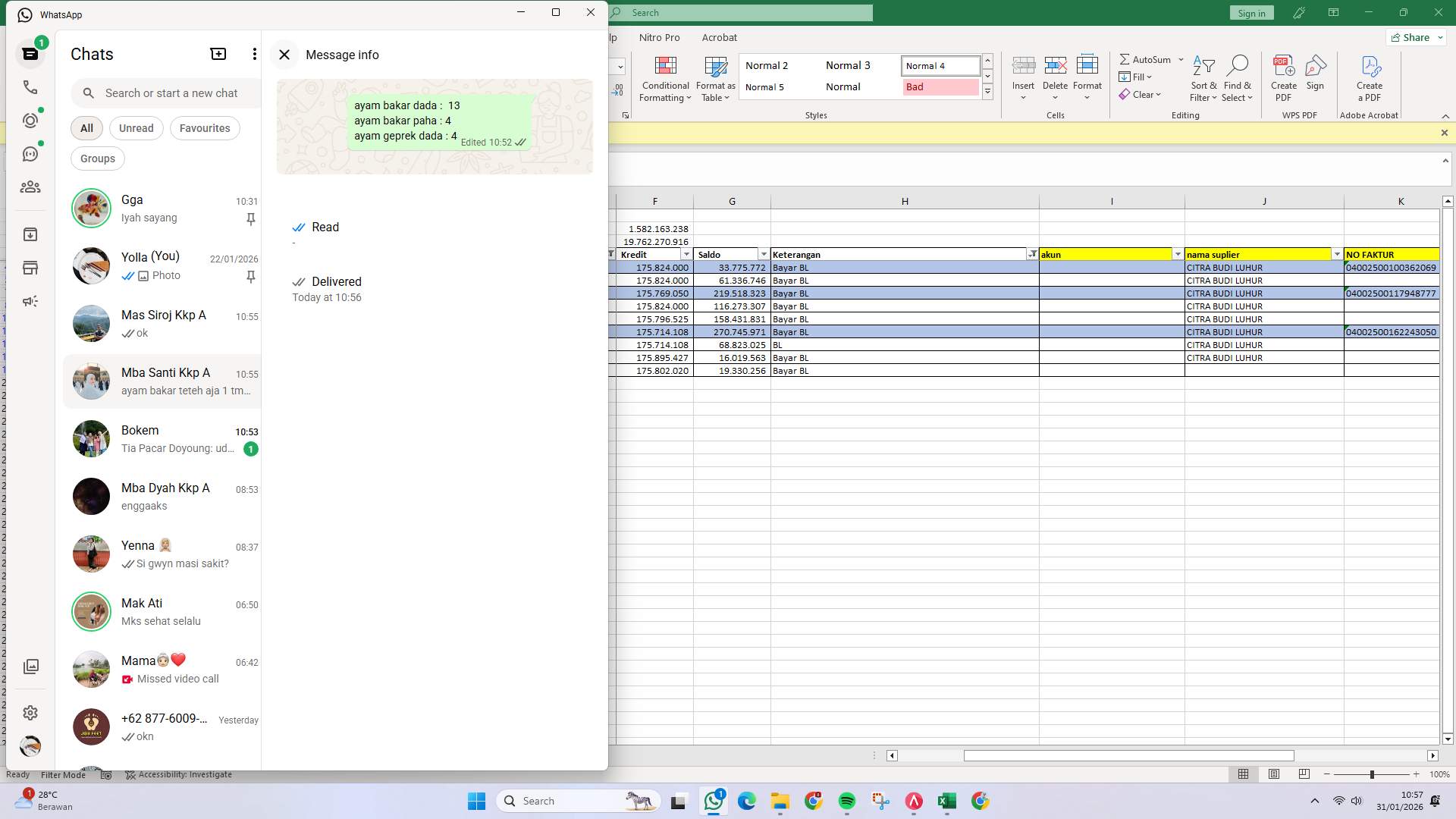Click the Sign in button
Screen dimensions: 1456x819
(x=1251, y=12)
